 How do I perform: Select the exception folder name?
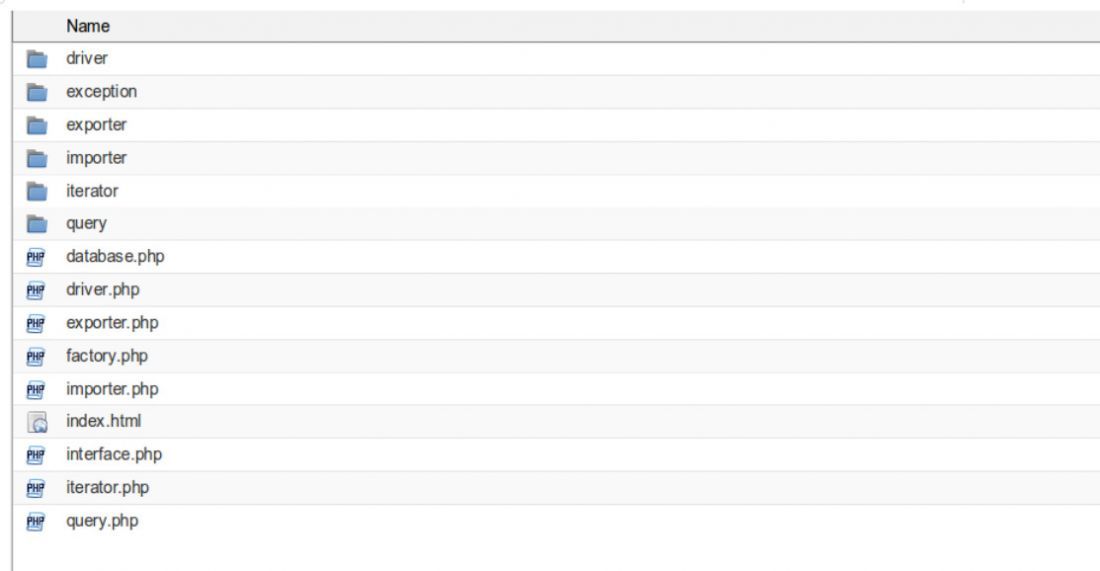click(x=102, y=91)
